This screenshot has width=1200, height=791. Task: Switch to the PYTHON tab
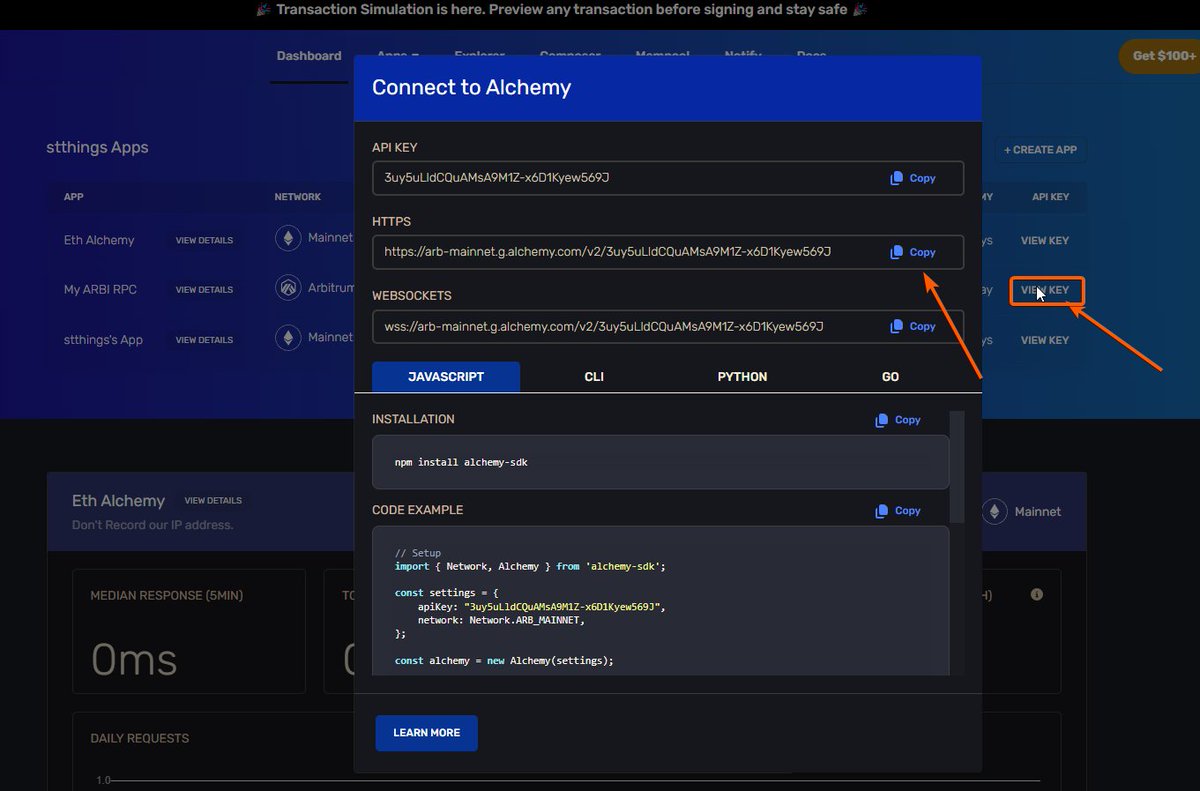tap(742, 377)
